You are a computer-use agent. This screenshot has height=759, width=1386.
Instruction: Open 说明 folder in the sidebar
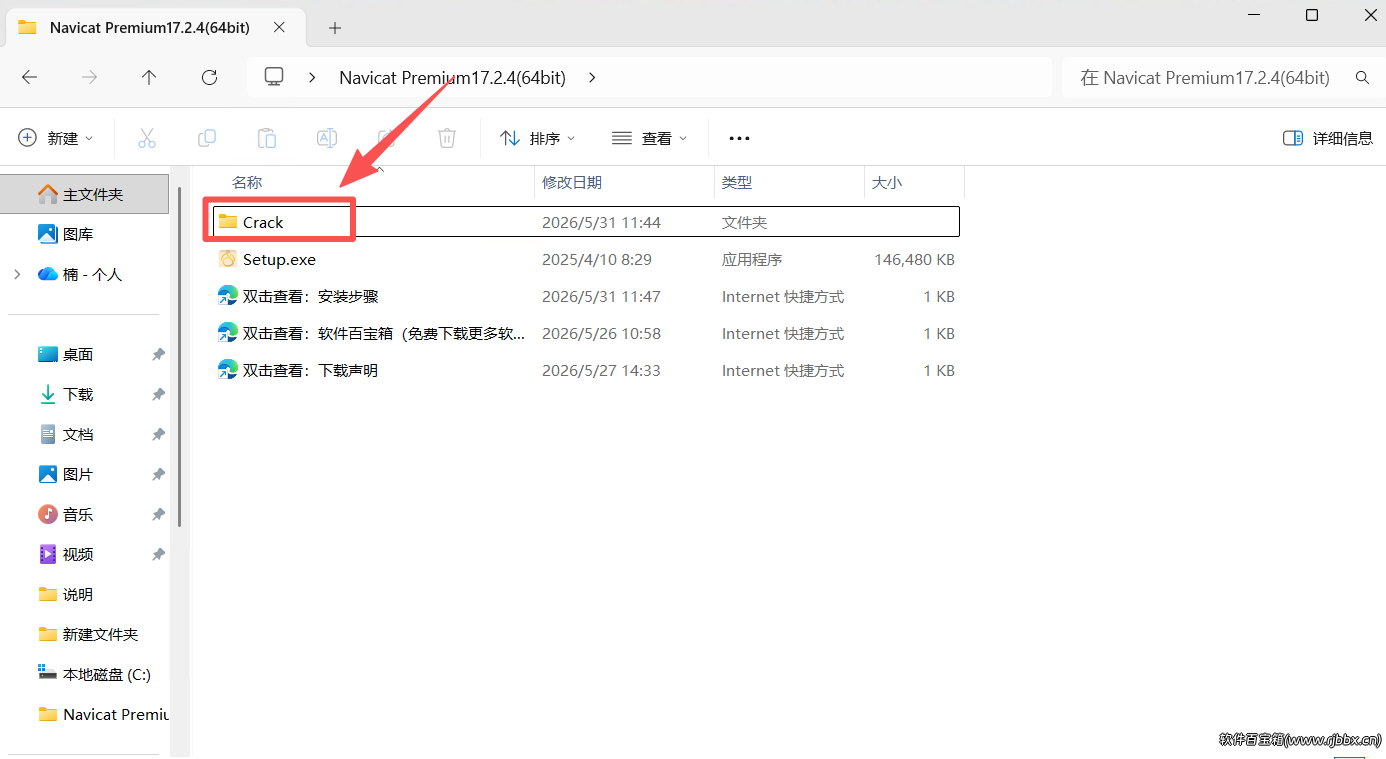(x=84, y=594)
